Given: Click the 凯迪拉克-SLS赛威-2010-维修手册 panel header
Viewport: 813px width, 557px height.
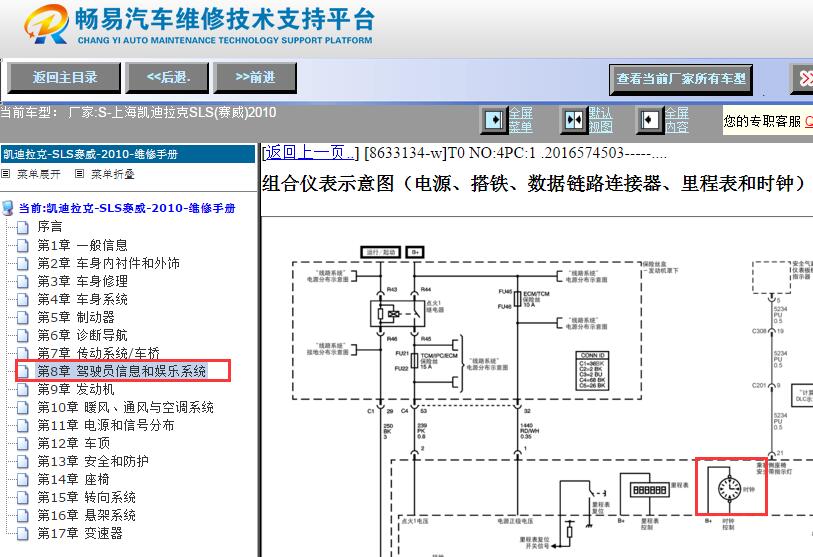Looking at the screenshot, I should pyautogui.click(x=128, y=154).
